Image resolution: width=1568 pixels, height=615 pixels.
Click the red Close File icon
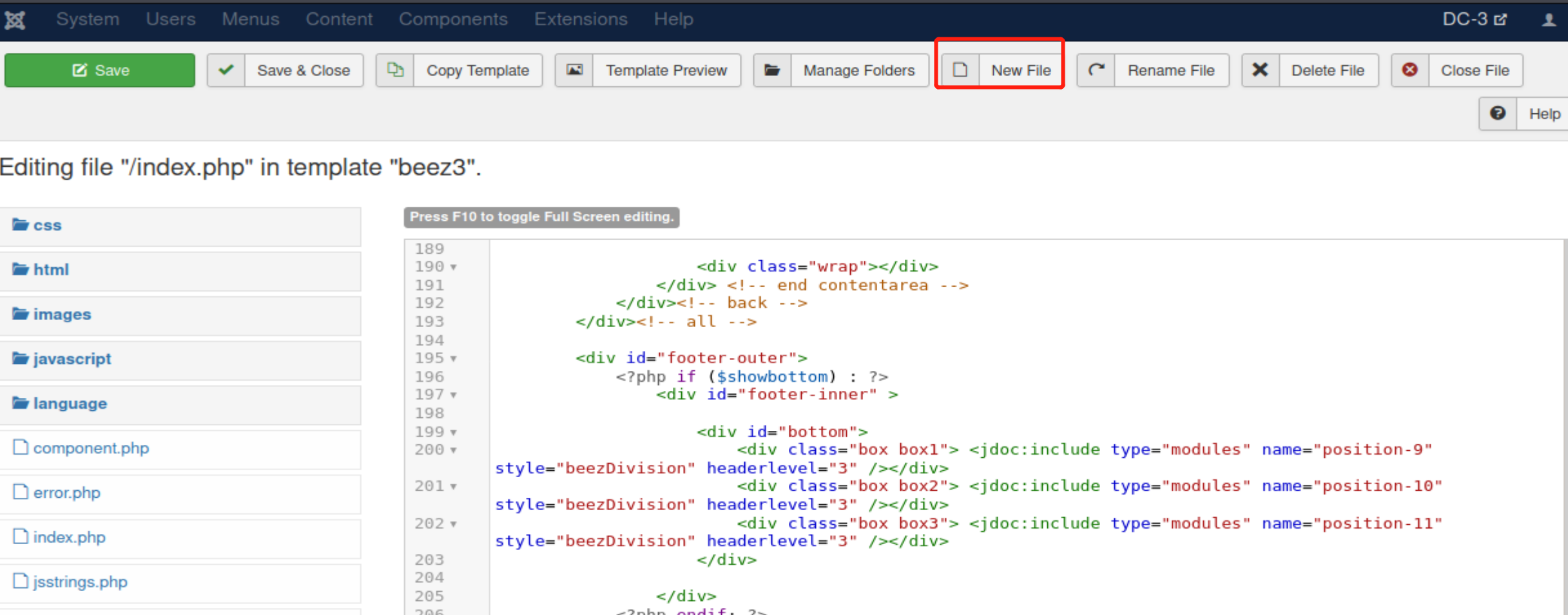coord(1410,70)
